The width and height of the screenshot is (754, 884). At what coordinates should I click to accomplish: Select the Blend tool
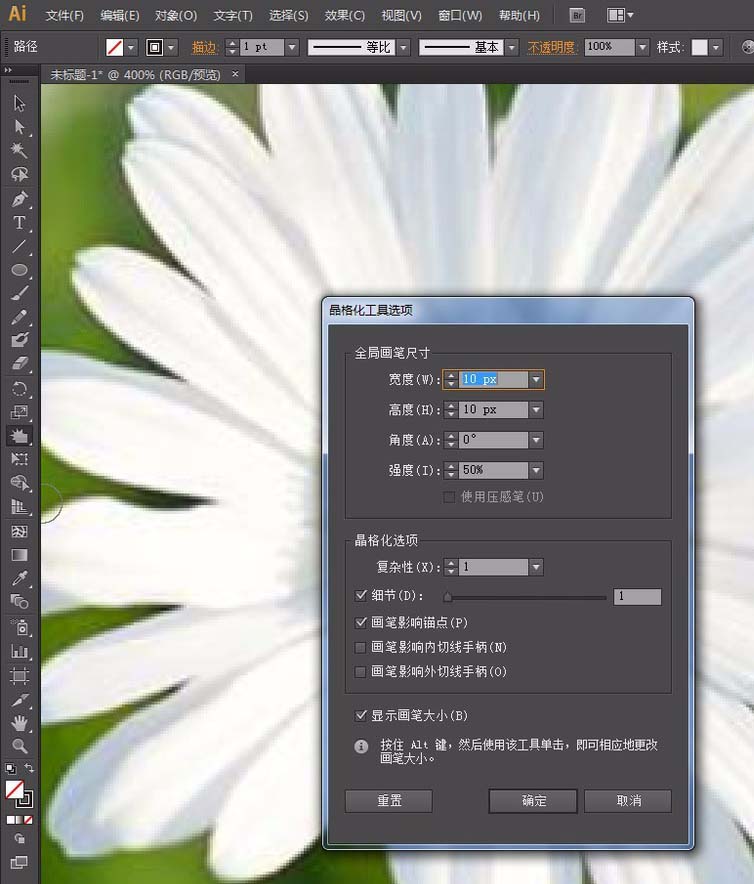tap(19, 603)
